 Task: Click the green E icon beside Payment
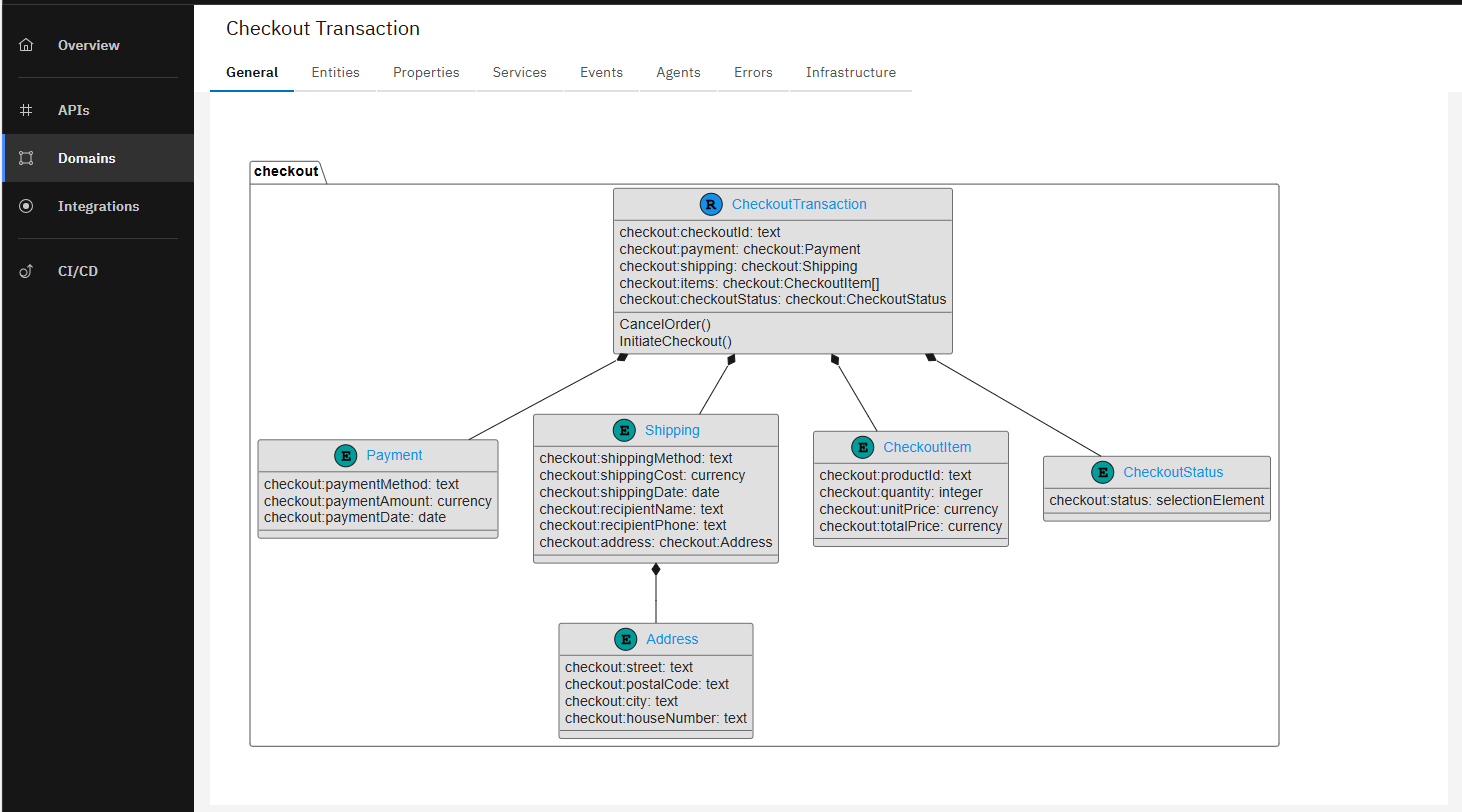point(346,455)
